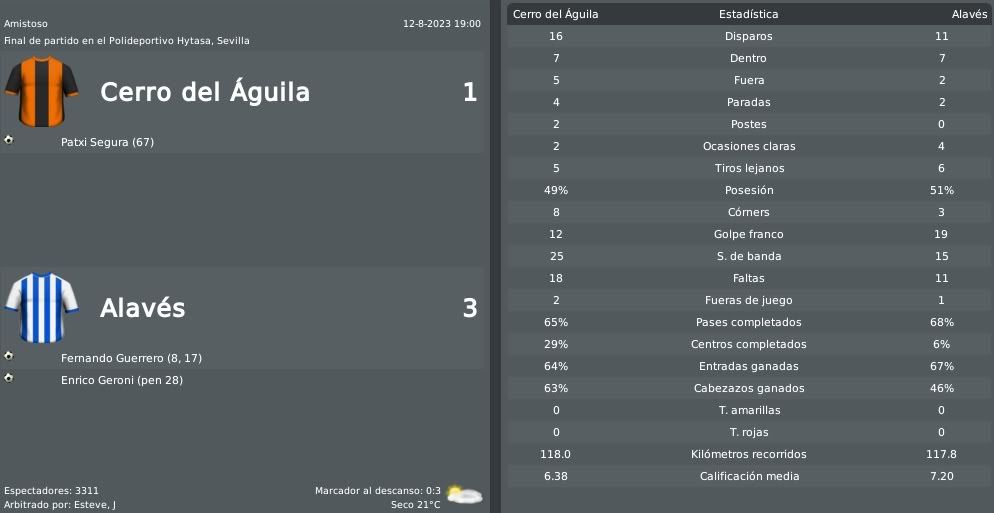The image size is (994, 513).
Task: Click the partly cloudy weather icon
Action: [464, 495]
